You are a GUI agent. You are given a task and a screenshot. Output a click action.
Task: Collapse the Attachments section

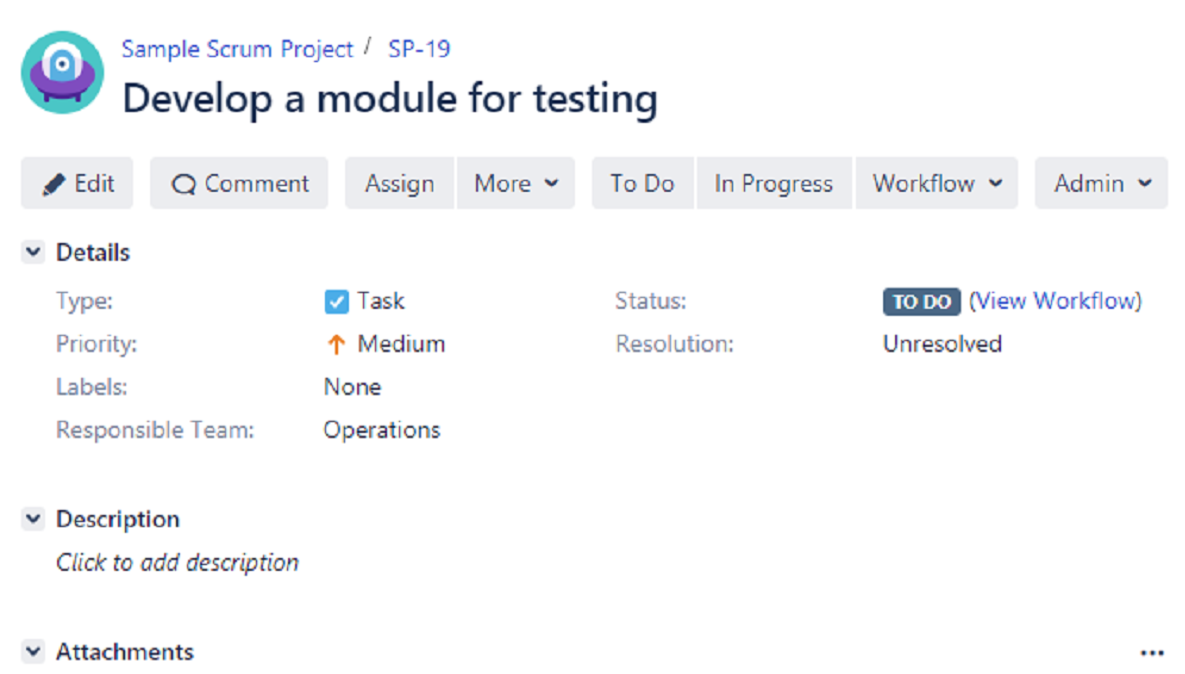pos(34,652)
